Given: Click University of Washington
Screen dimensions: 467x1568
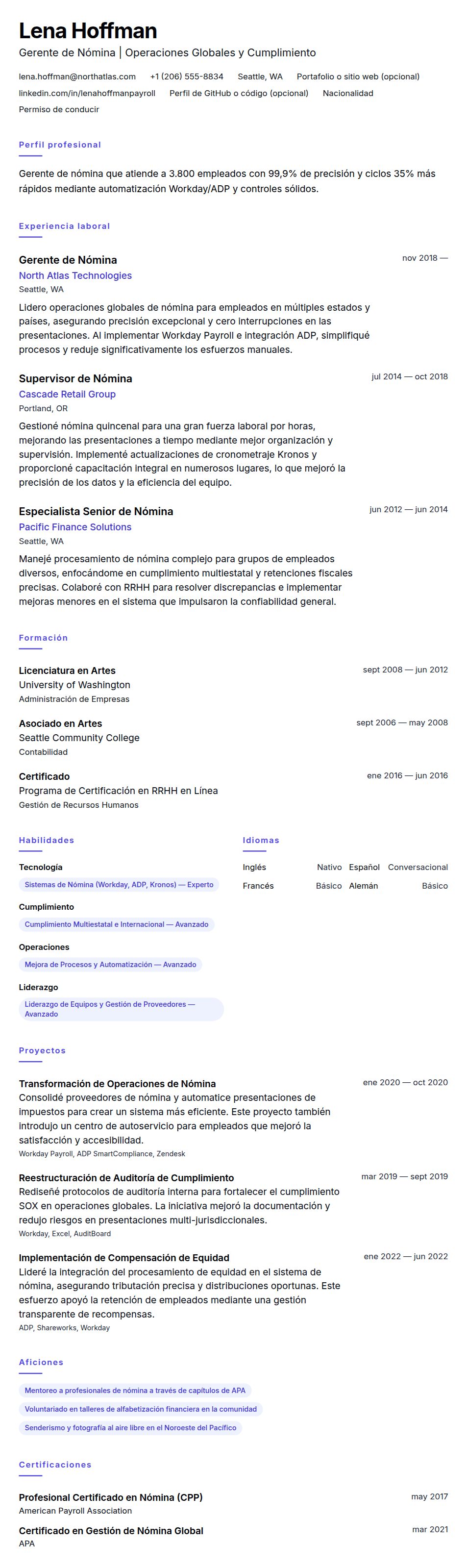Looking at the screenshot, I should pos(74,685).
